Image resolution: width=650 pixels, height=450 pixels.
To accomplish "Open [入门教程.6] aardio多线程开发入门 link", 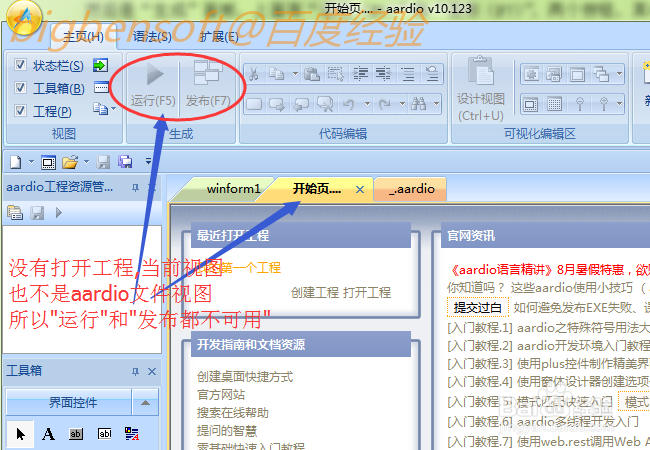I will click(x=543, y=422).
